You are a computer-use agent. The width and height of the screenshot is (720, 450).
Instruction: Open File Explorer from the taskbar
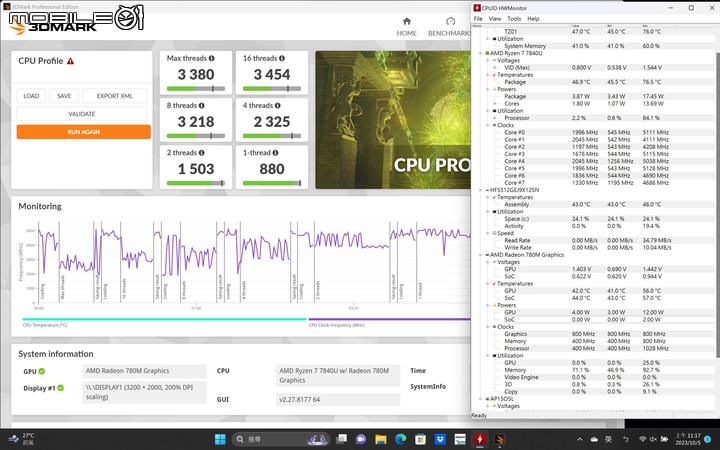click(381, 439)
